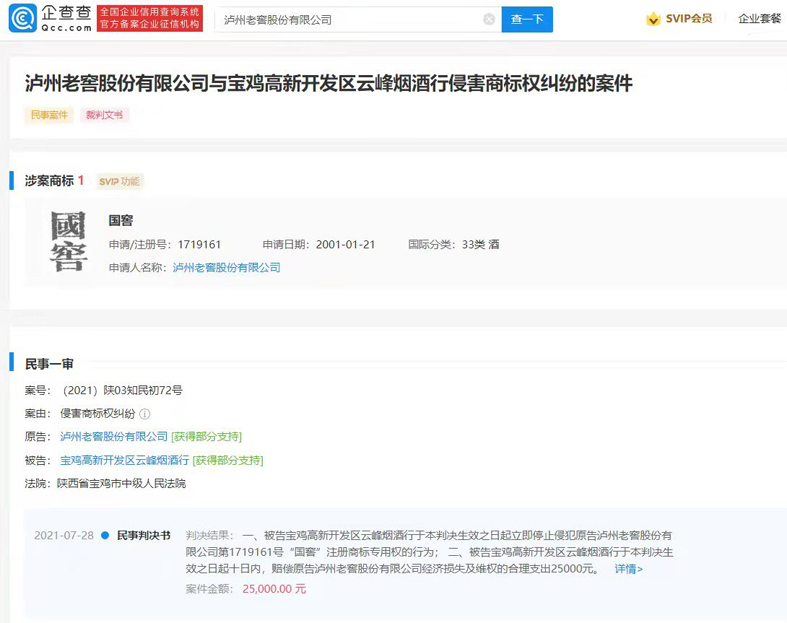Viewport: 787px width, 623px height.
Task: Select application date 2001-01-21 text
Action: pos(345,244)
